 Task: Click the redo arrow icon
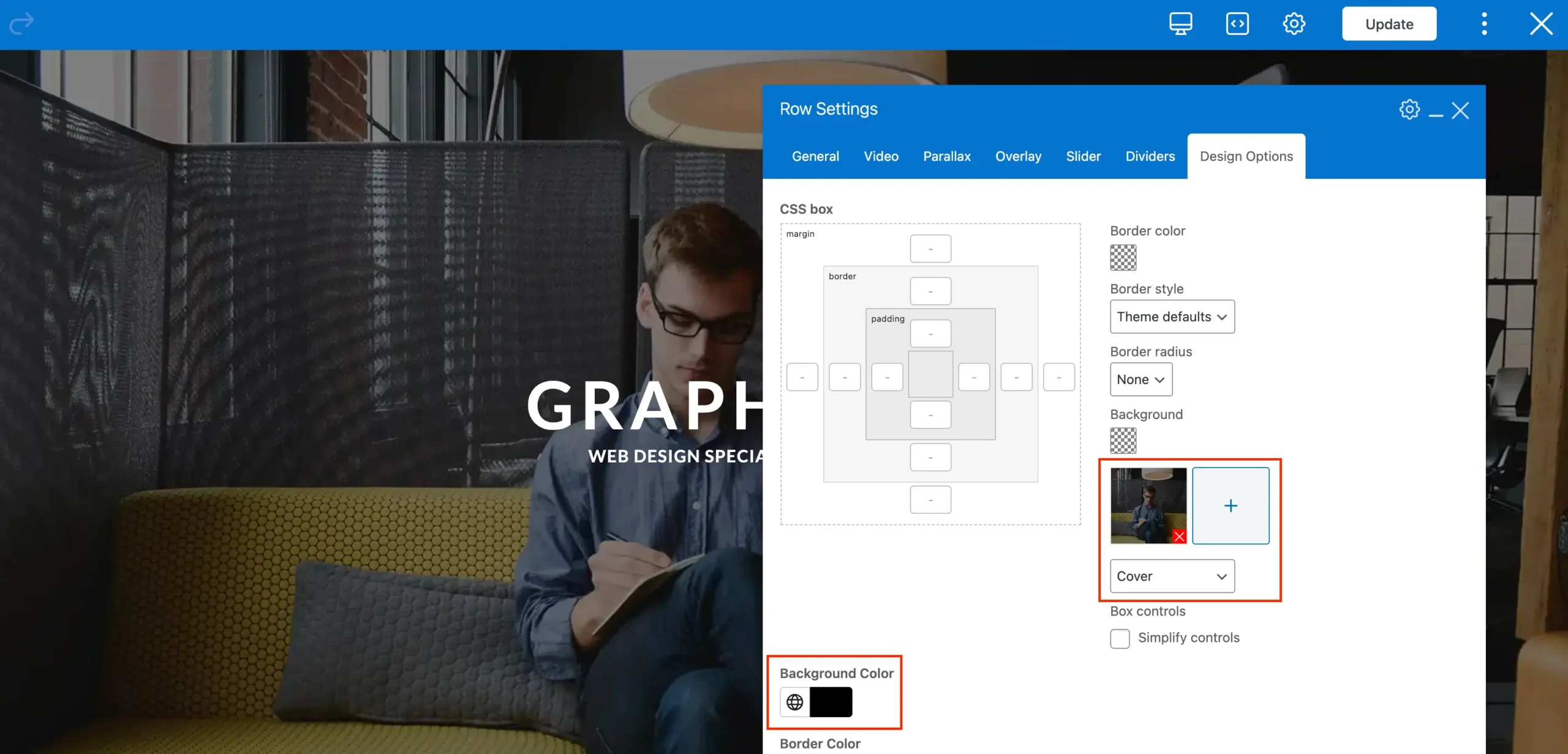[22, 23]
